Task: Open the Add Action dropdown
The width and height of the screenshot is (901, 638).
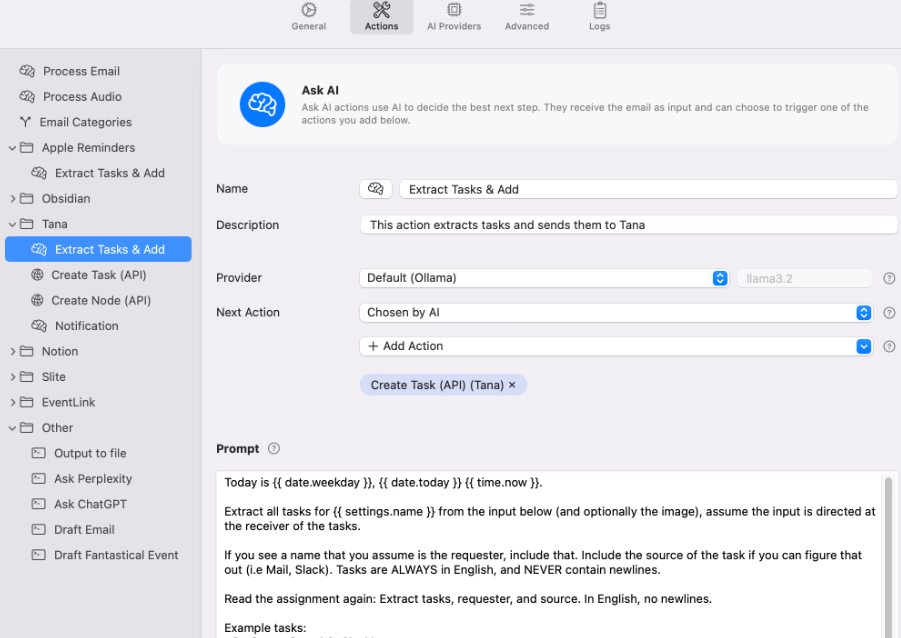Action: click(616, 346)
